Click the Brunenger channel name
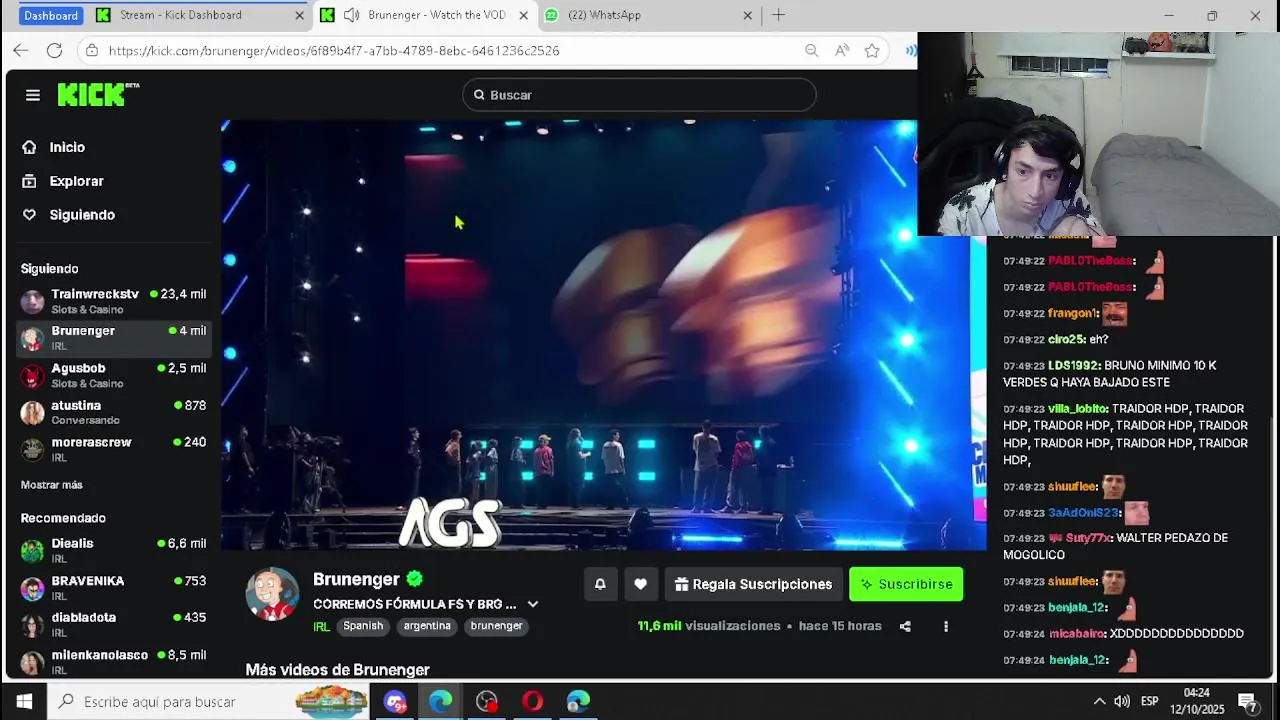Image resolution: width=1280 pixels, height=720 pixels. click(356, 579)
